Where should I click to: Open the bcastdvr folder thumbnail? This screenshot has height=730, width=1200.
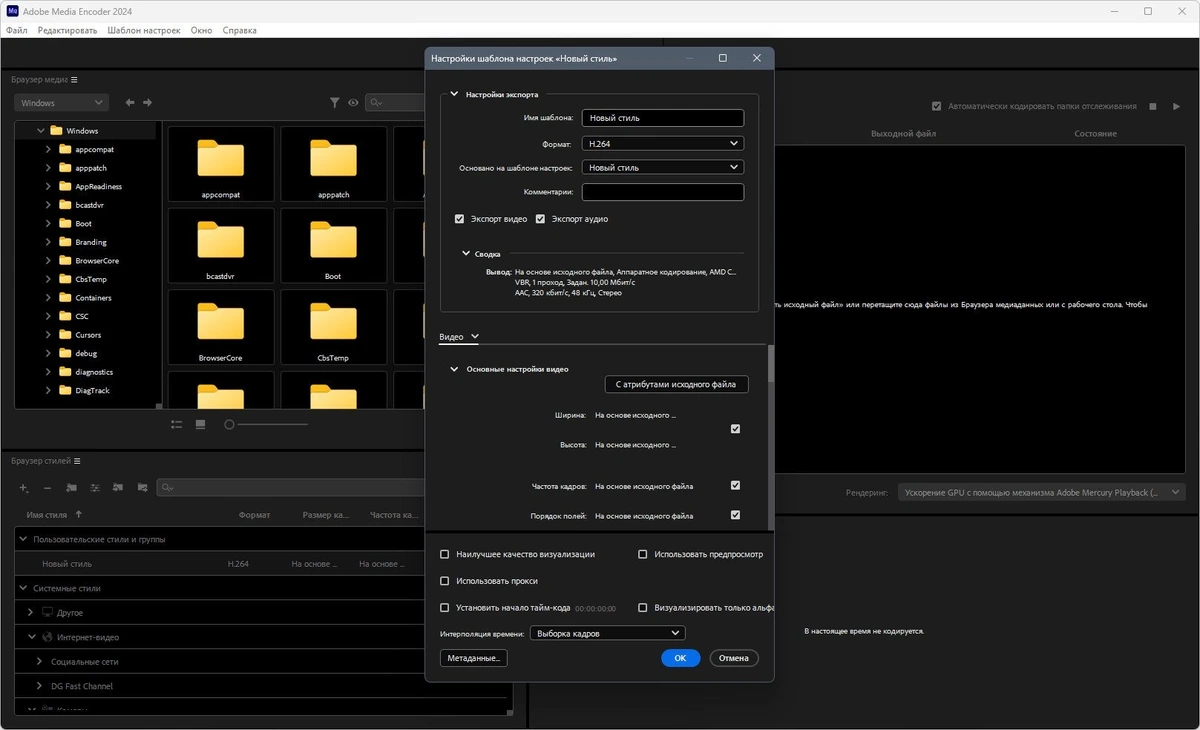[221, 246]
